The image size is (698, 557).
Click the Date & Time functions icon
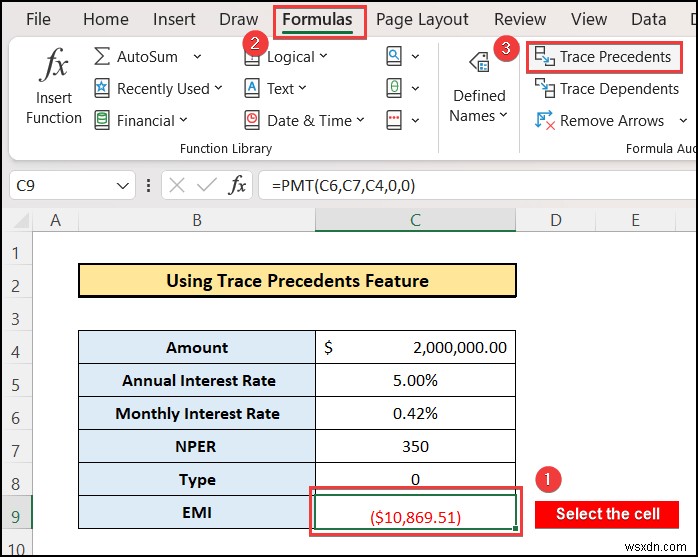click(252, 120)
